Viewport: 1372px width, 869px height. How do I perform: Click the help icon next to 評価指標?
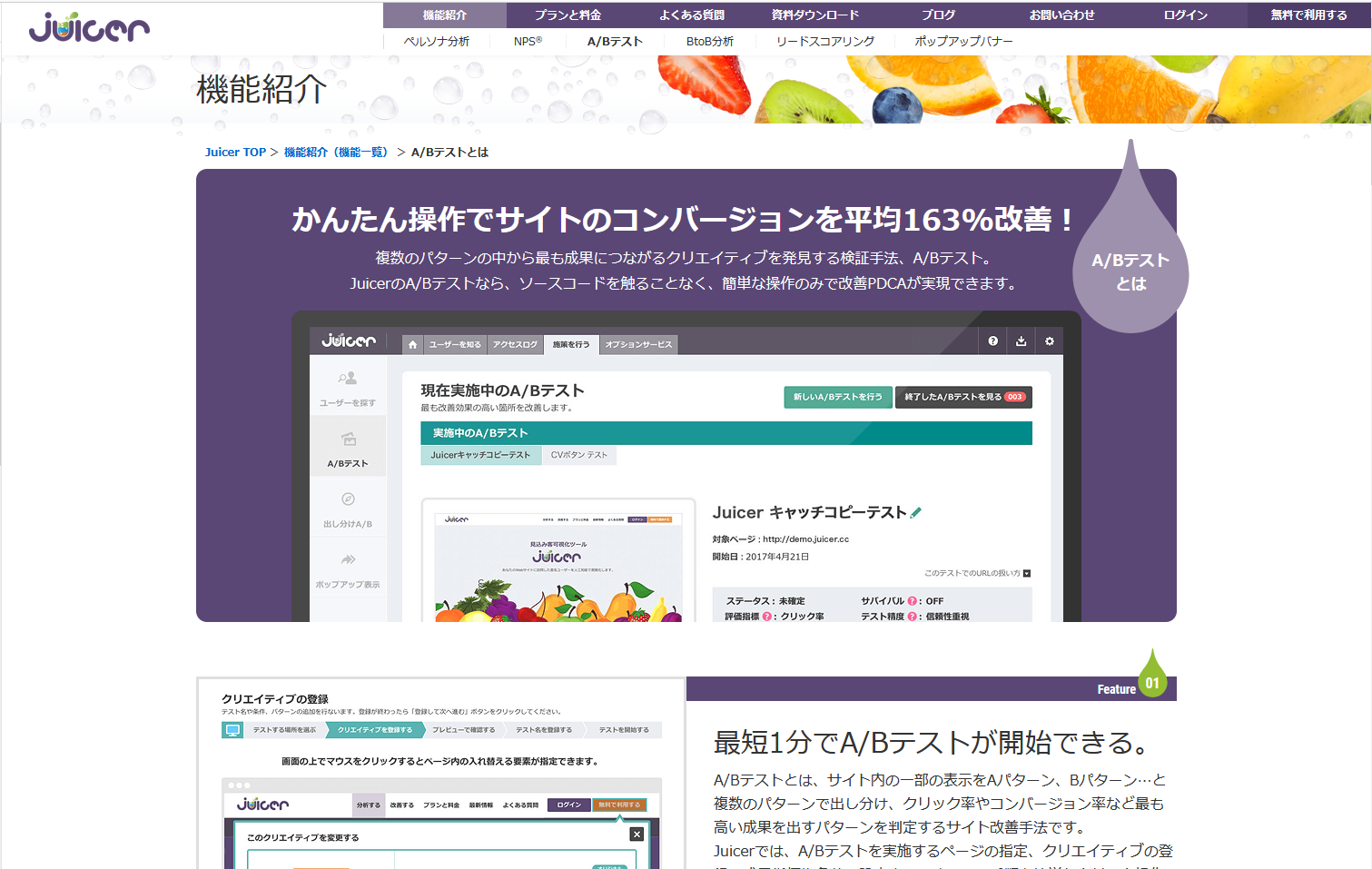[766, 617]
